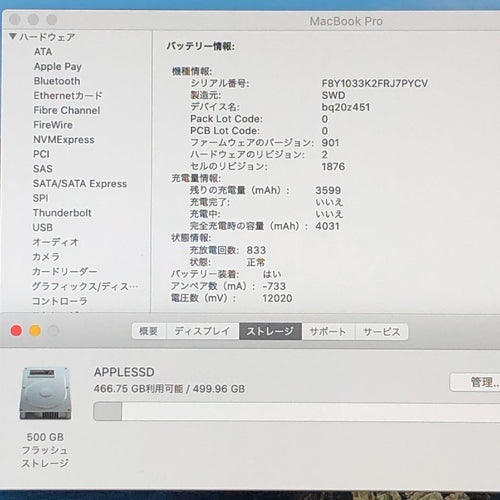Open the Bluetooth hardware entry
Screen dimensions: 500x500
click(57, 81)
